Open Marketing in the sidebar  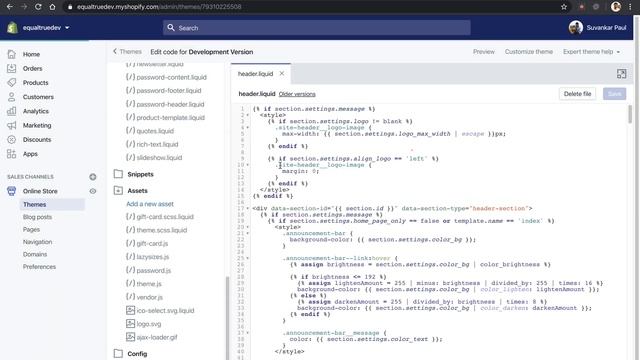(37, 125)
